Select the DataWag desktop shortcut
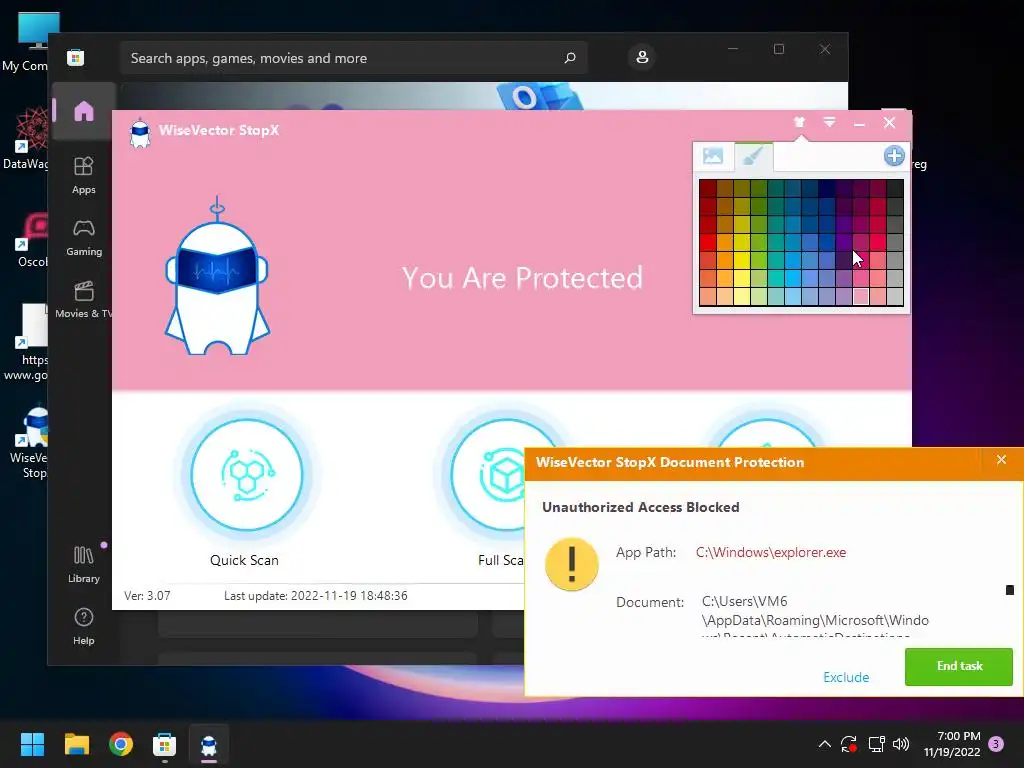The image size is (1024, 768). 26,139
